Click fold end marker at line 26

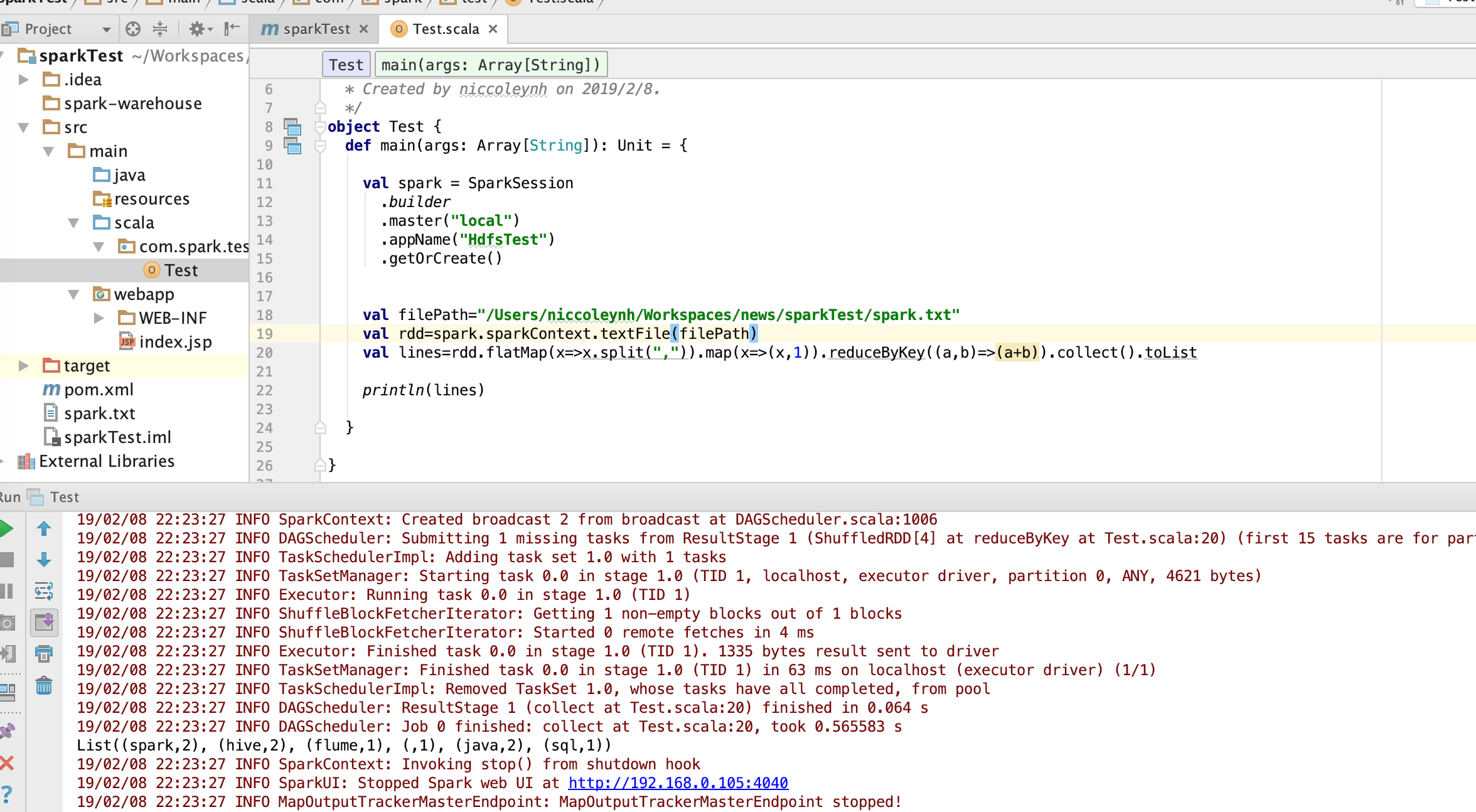[x=320, y=466]
